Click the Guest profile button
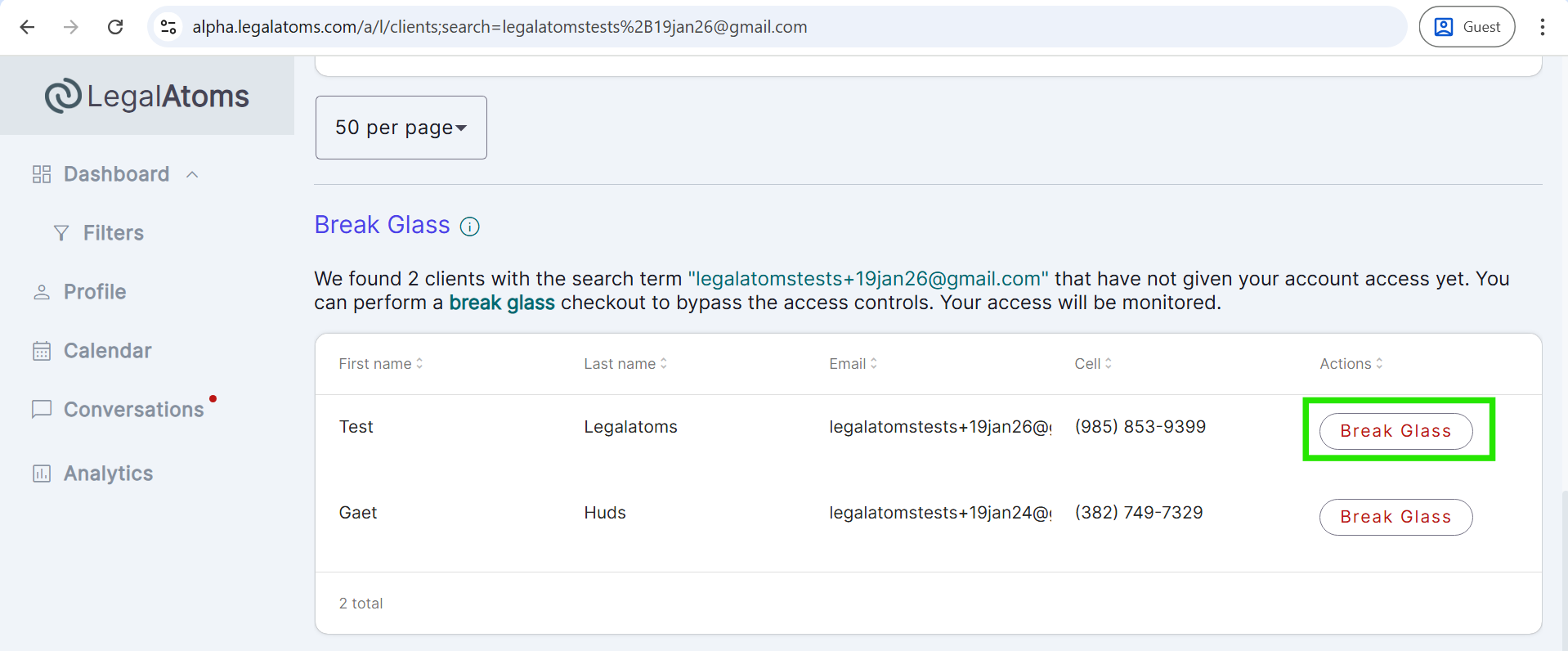This screenshot has height=651, width=1568. [x=1467, y=27]
